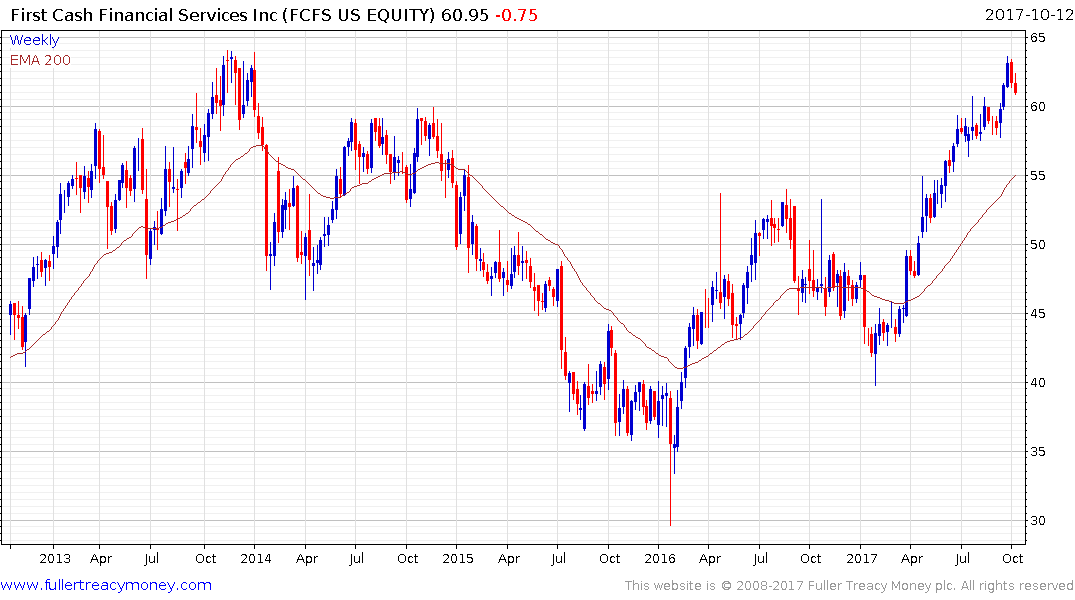
Task: Click the EMA 200 legend label
Action: click(x=40, y=60)
